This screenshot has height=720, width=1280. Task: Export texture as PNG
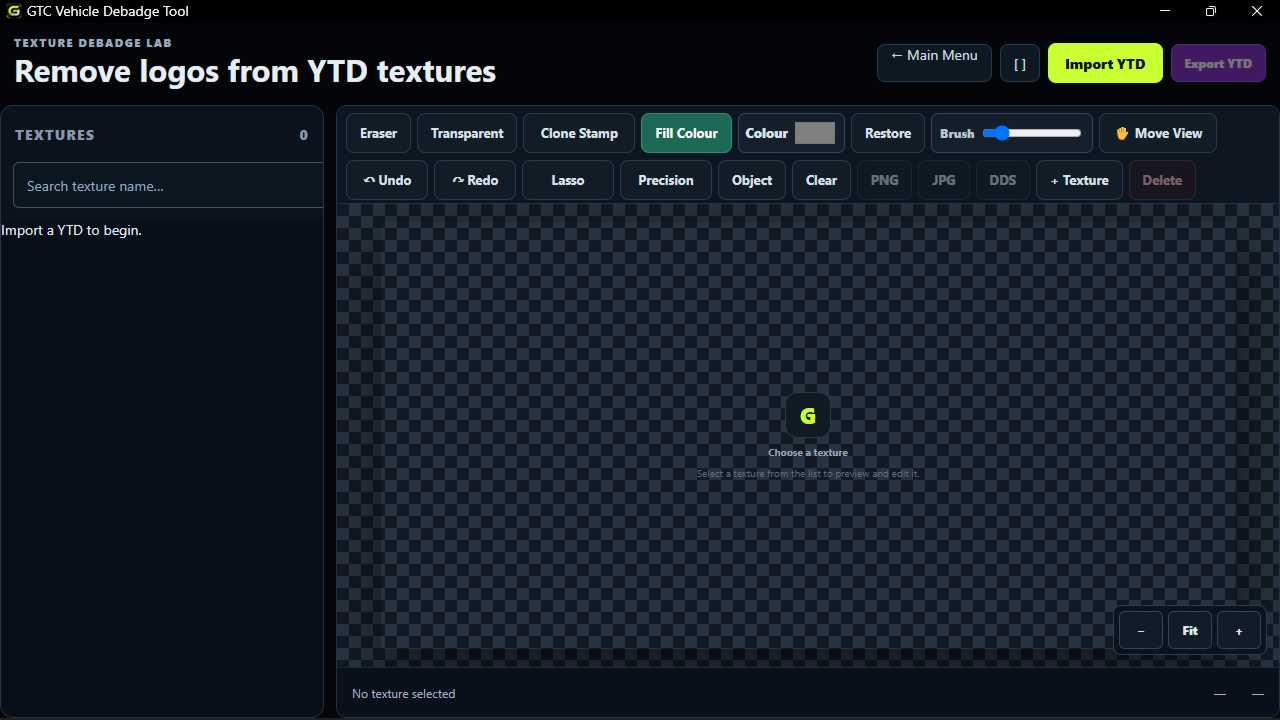(x=884, y=180)
